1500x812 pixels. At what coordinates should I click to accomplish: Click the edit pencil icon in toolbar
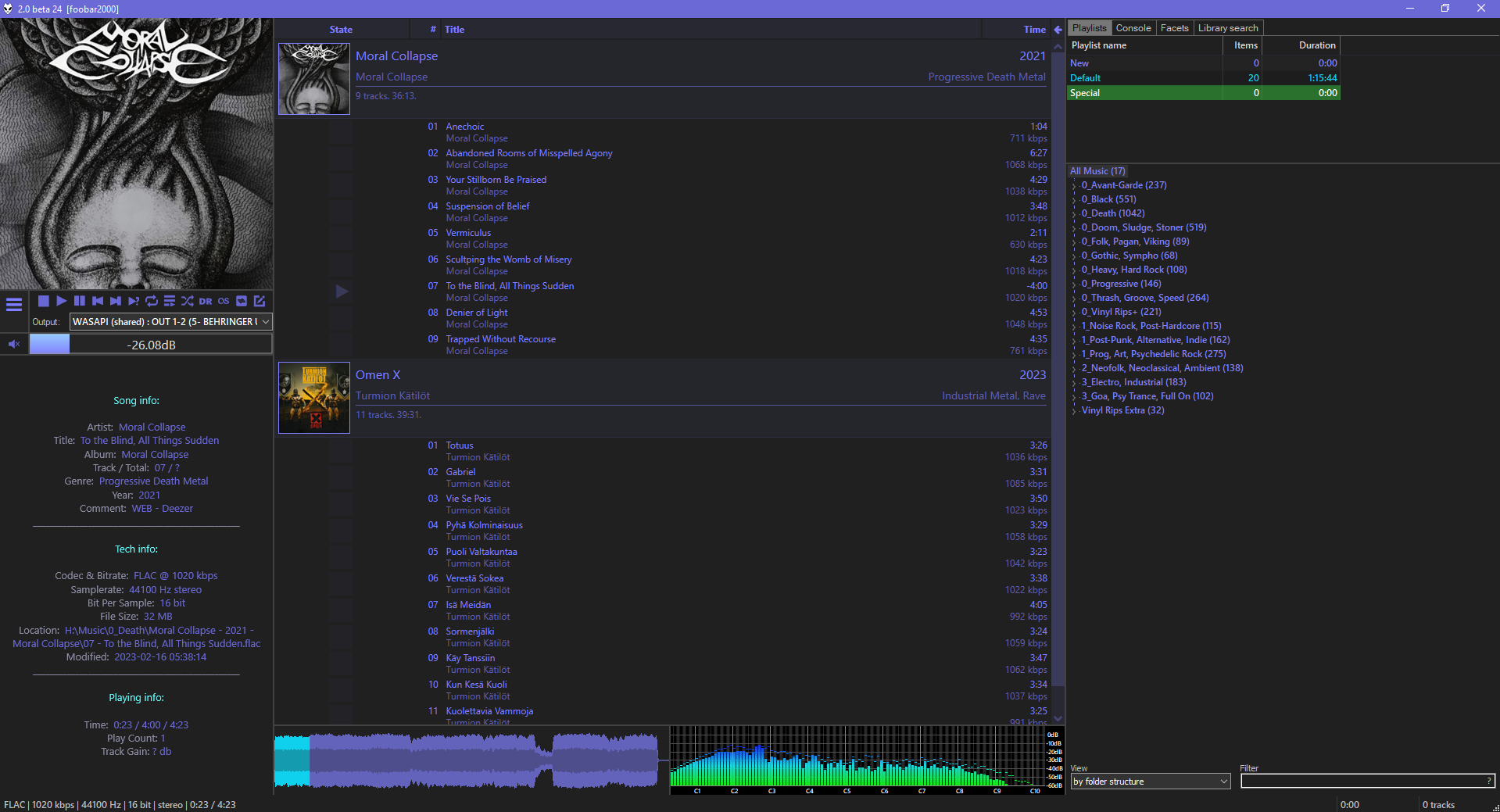(x=260, y=301)
